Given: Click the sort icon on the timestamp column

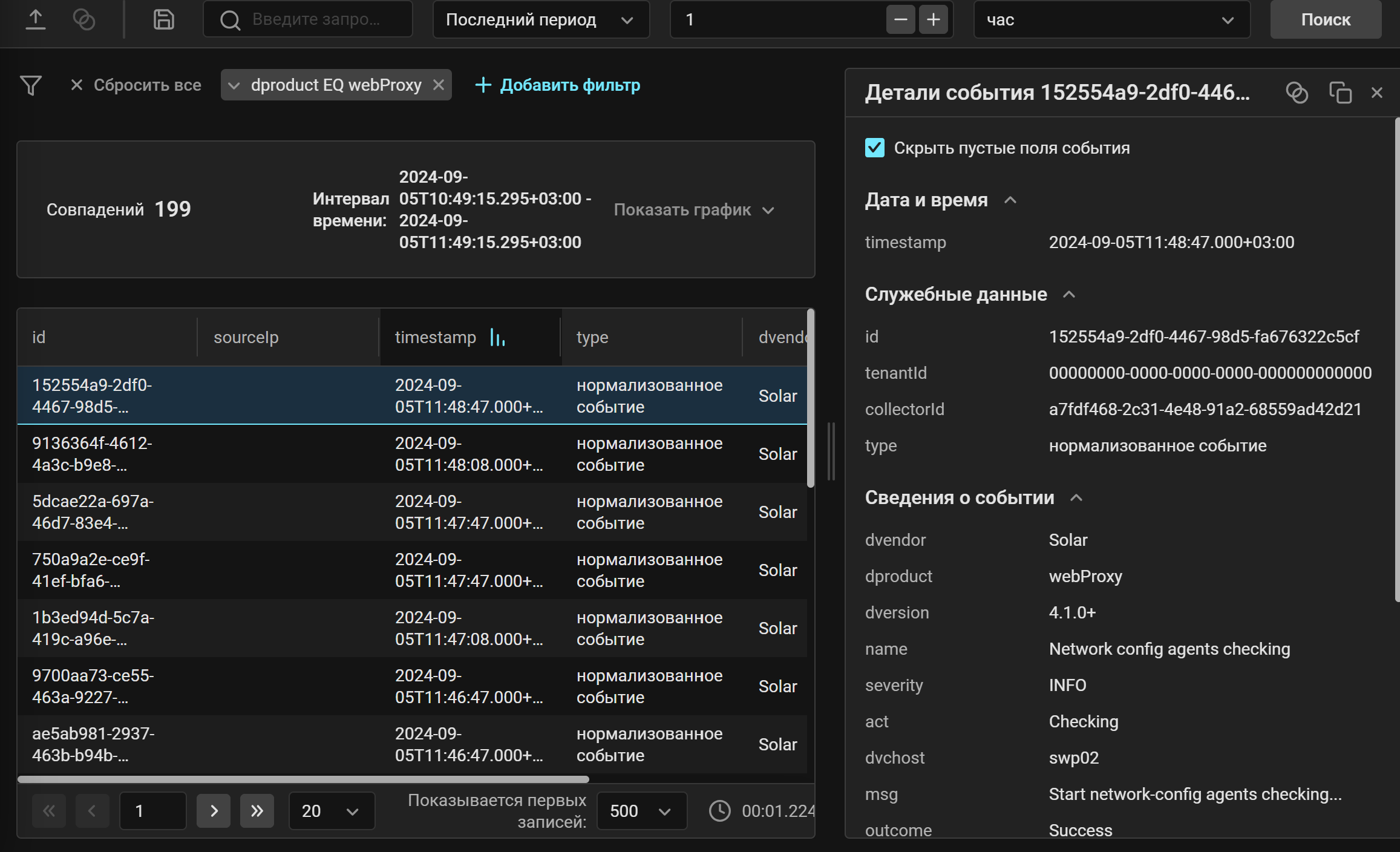Looking at the screenshot, I should (x=496, y=337).
